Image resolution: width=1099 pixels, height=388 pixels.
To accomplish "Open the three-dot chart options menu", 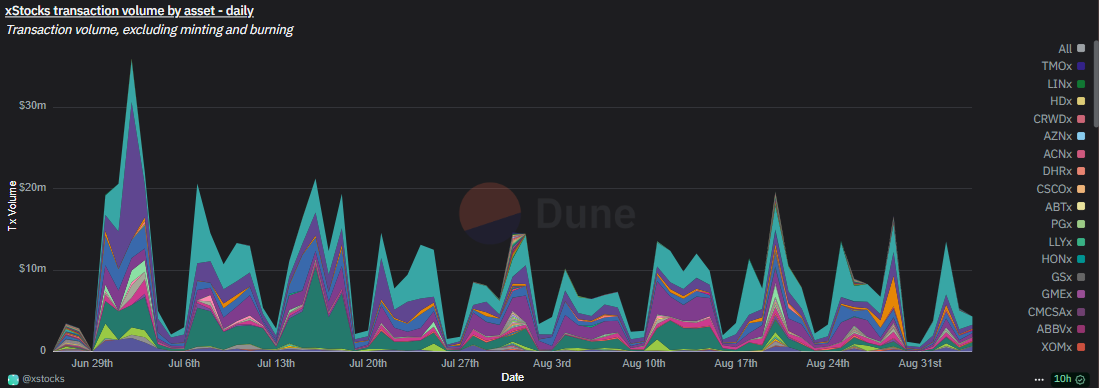I will pyautogui.click(x=1039, y=379).
